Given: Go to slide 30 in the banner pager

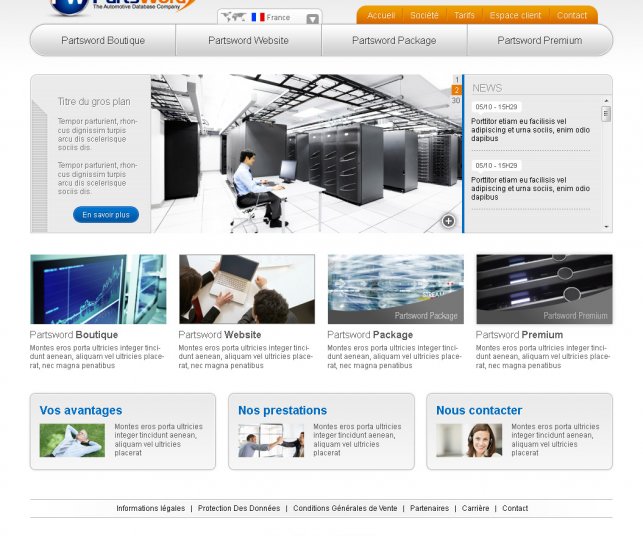Looking at the screenshot, I should [x=456, y=100].
